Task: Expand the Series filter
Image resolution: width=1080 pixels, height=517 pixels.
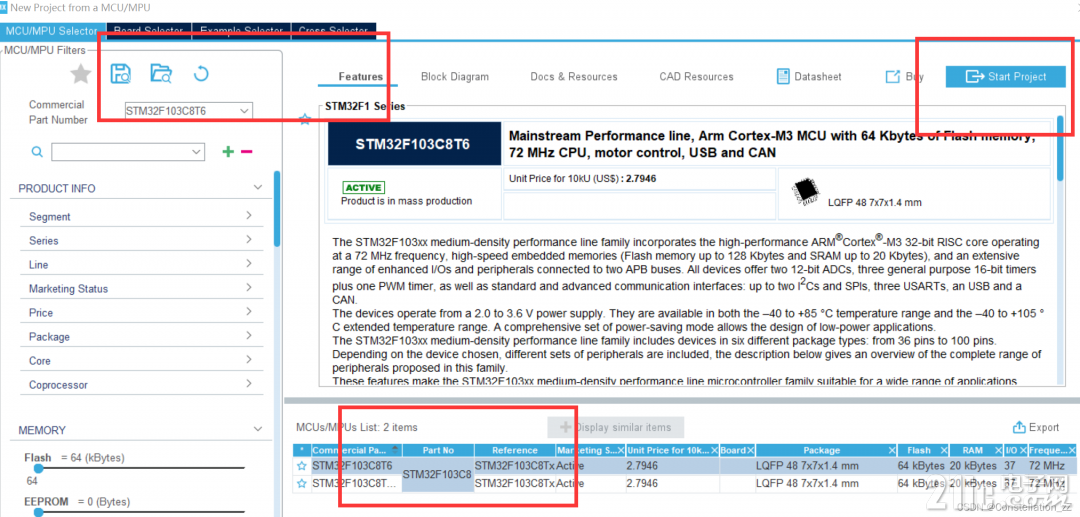Action: (x=249, y=240)
